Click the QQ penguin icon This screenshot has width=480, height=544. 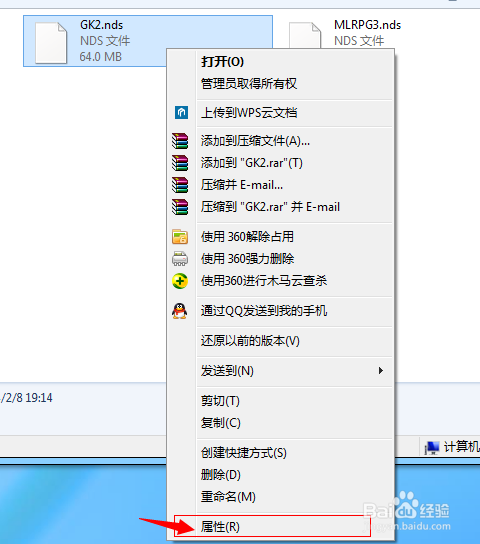[x=180, y=311]
